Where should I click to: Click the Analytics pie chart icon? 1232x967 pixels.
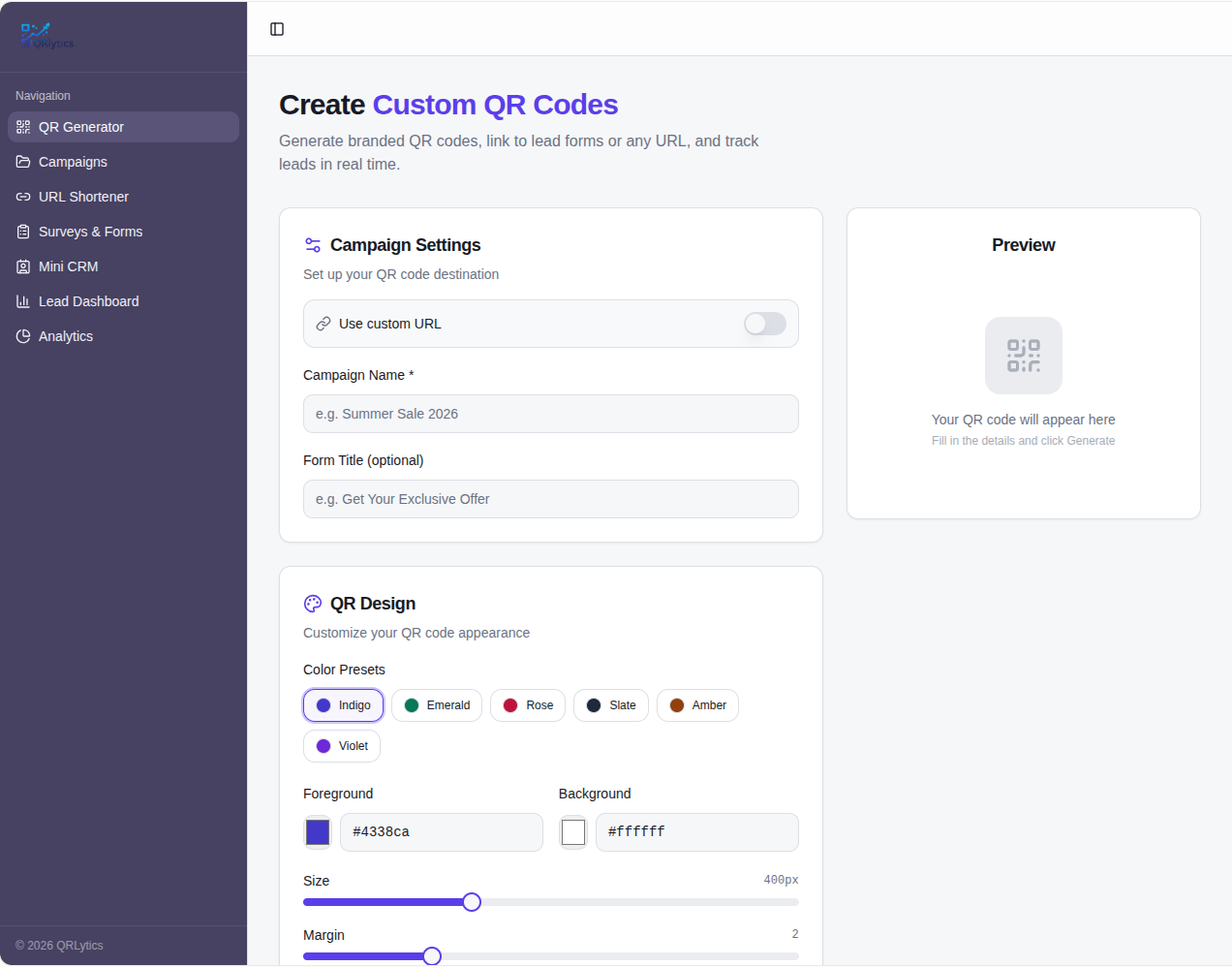coord(23,336)
